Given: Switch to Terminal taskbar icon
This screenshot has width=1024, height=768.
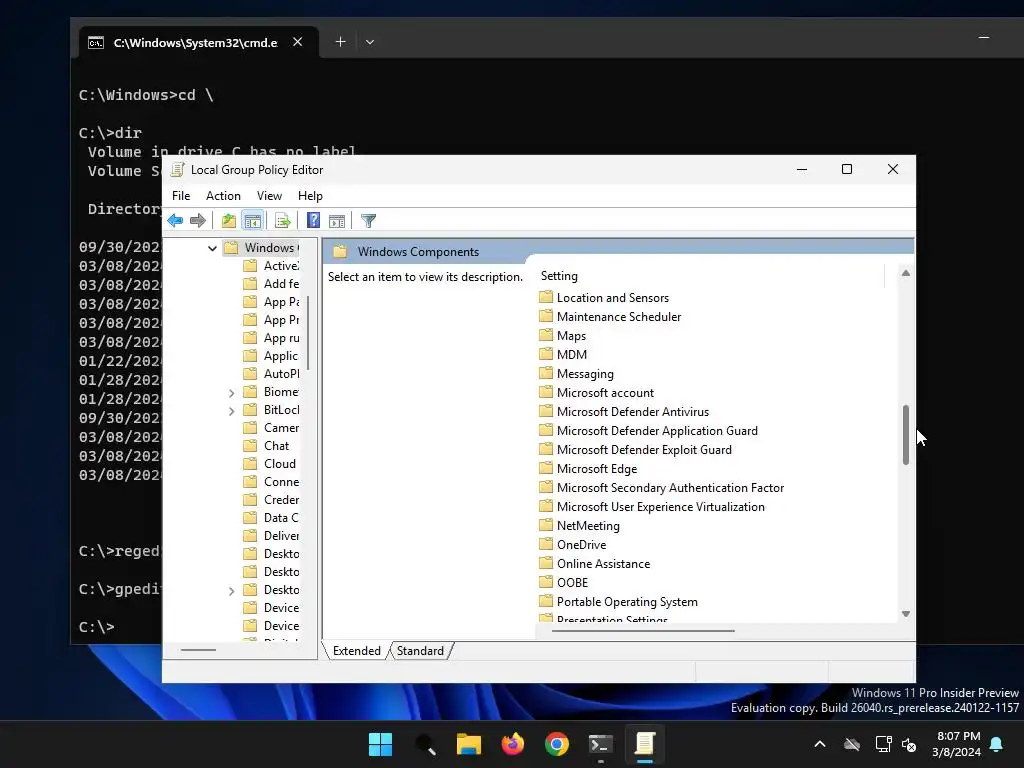Looking at the screenshot, I should pos(601,744).
